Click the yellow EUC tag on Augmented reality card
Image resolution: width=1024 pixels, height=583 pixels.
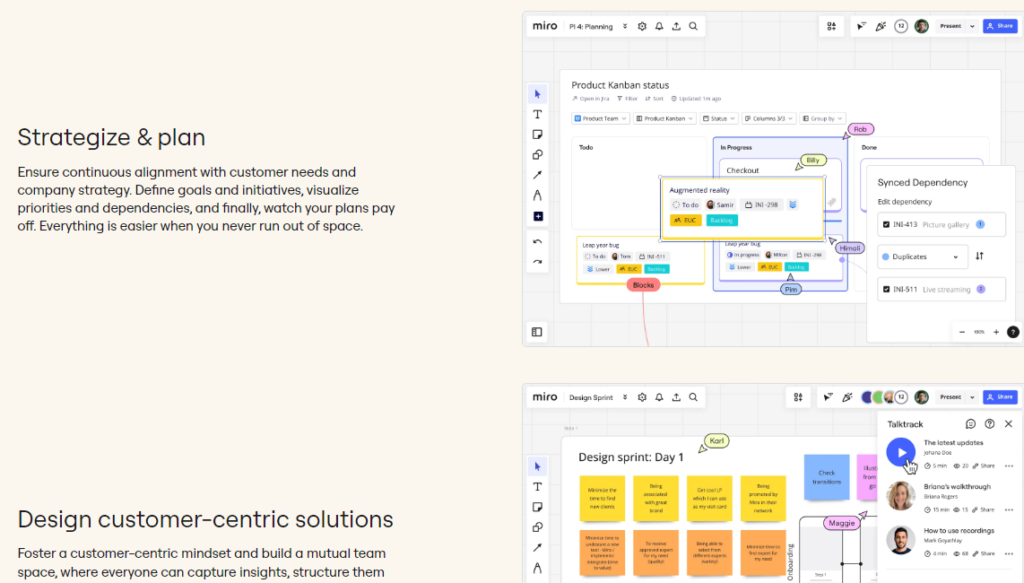coord(685,221)
